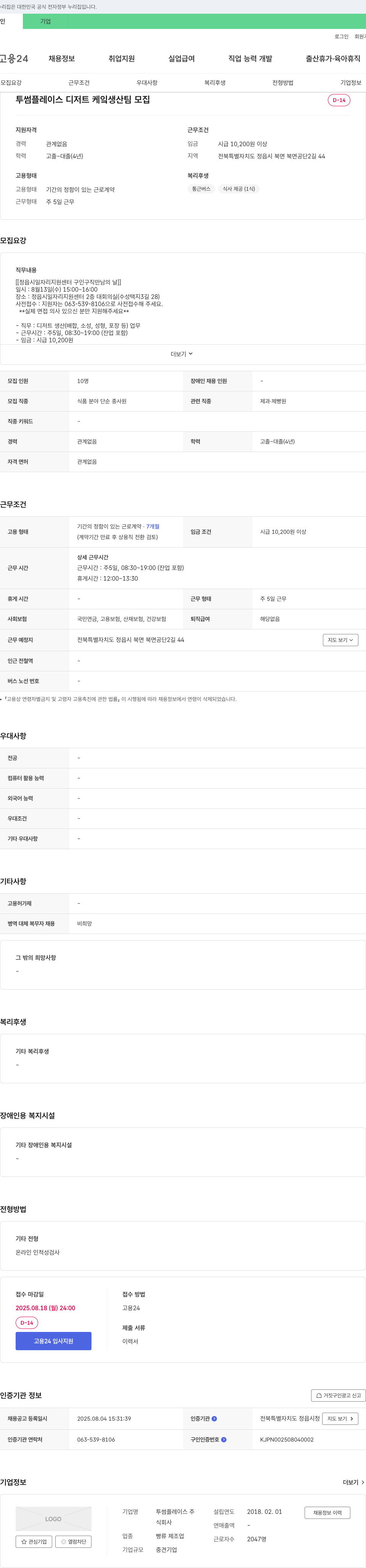Click the 로그인 link

point(342,37)
